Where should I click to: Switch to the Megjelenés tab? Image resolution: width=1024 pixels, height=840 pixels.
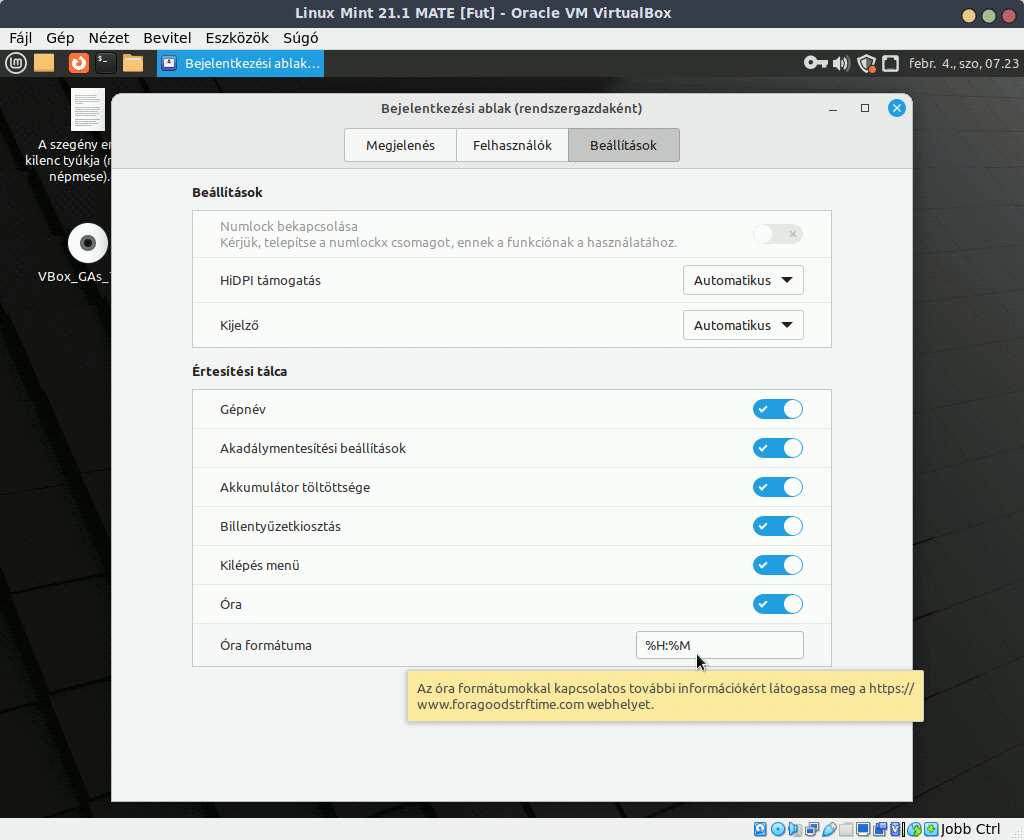click(x=400, y=145)
